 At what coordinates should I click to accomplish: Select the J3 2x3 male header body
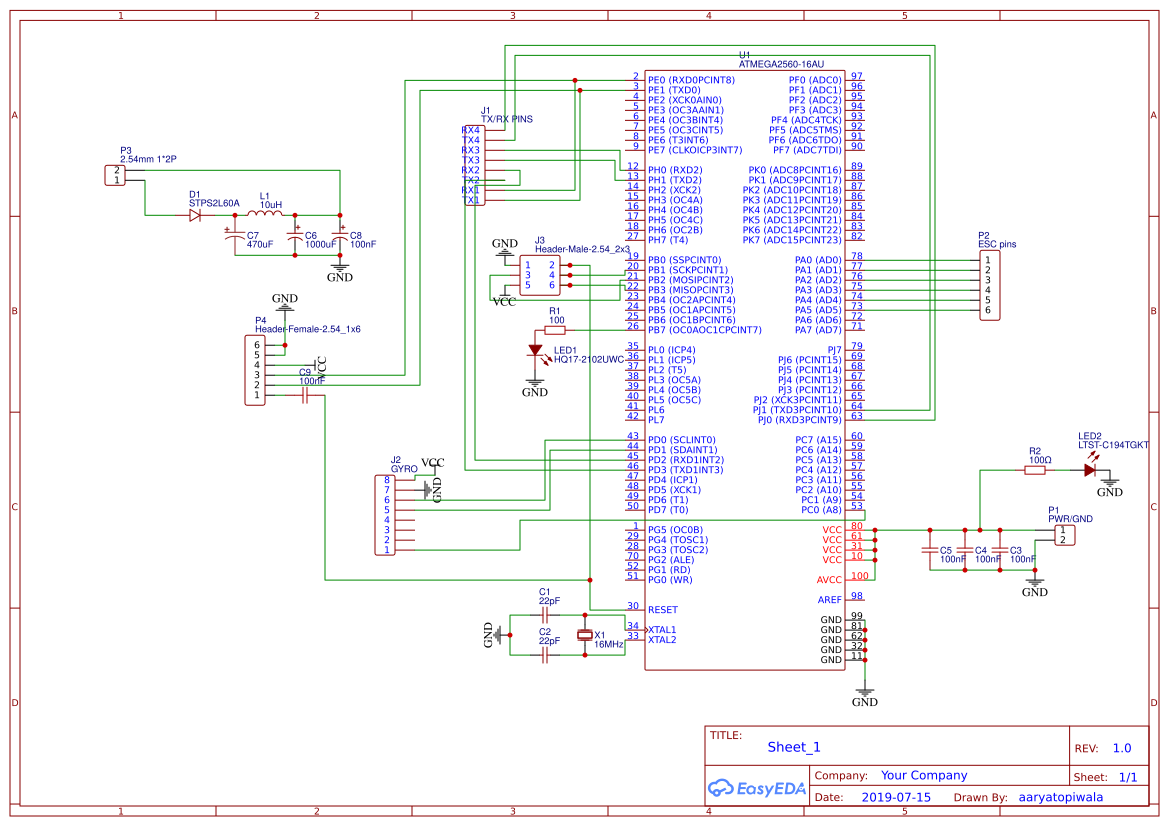[x=540, y=275]
